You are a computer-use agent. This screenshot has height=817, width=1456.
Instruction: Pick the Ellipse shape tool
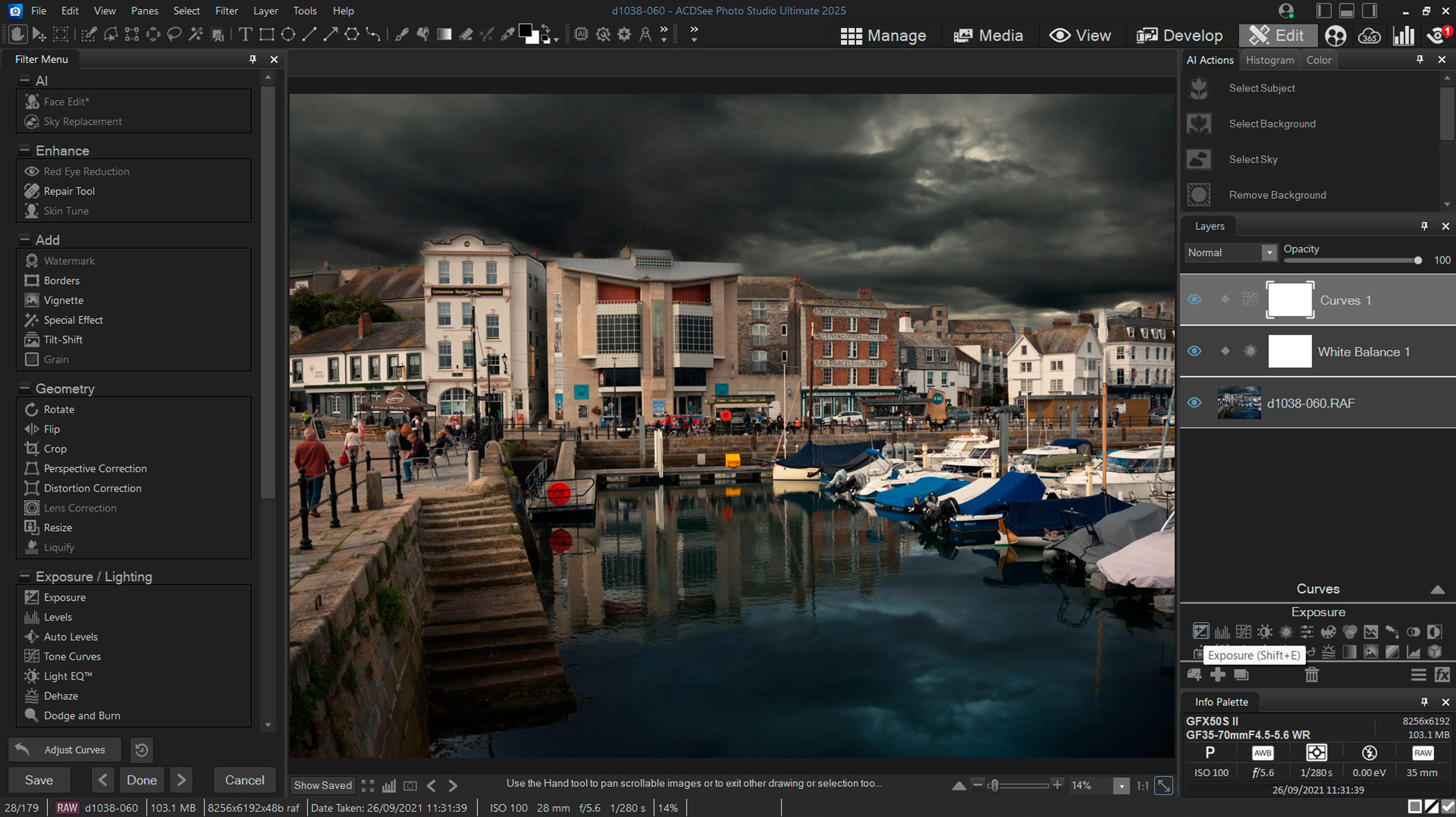click(x=288, y=35)
